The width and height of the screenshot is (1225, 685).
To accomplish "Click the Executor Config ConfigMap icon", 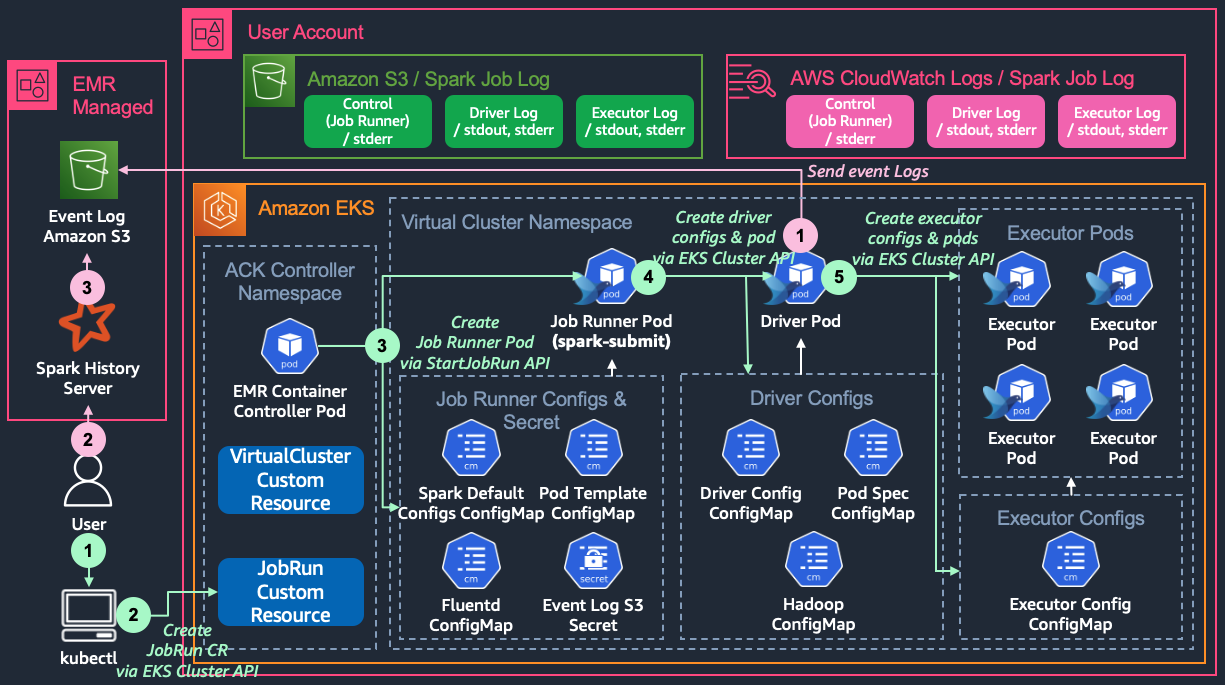I will click(x=1071, y=561).
